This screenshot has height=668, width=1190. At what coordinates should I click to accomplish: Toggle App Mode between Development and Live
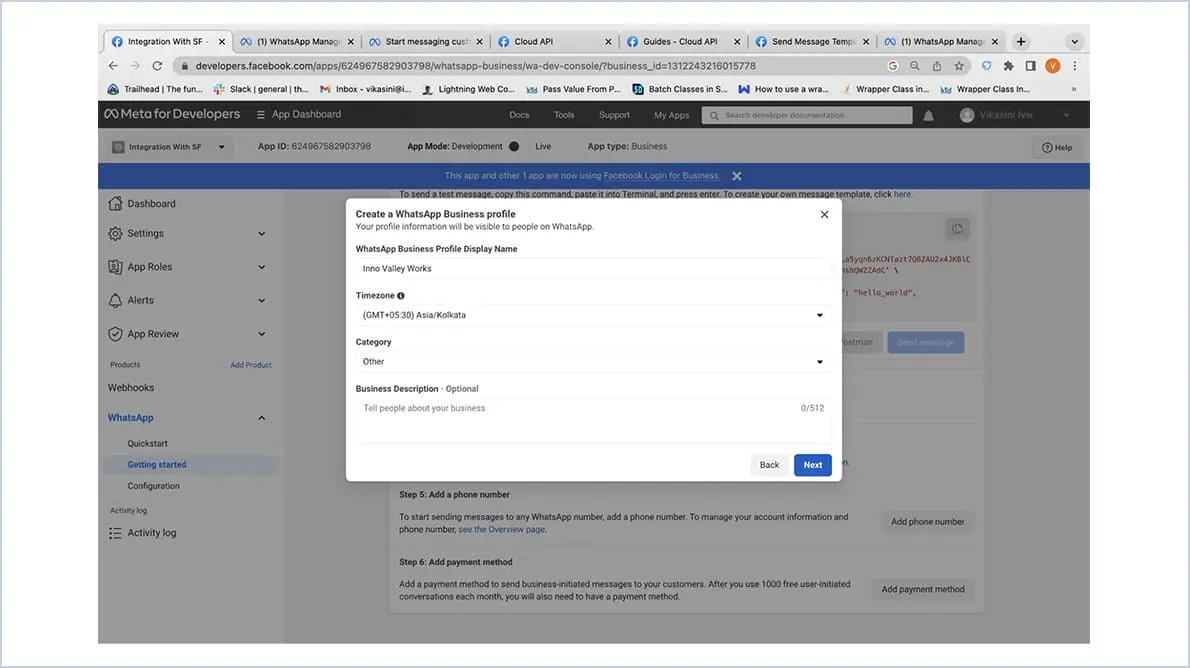coord(514,147)
